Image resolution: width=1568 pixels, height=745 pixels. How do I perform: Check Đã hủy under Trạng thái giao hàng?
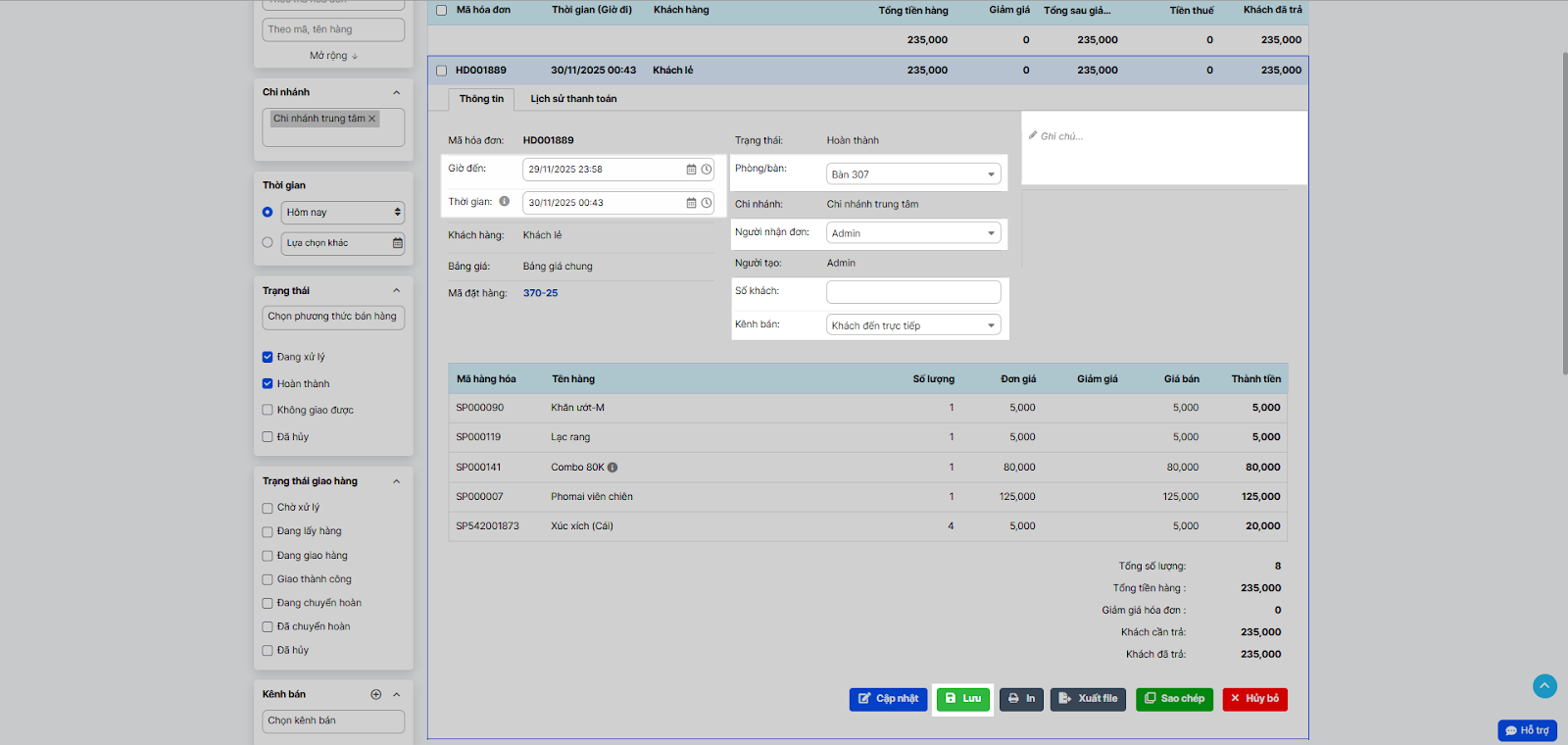tap(268, 650)
